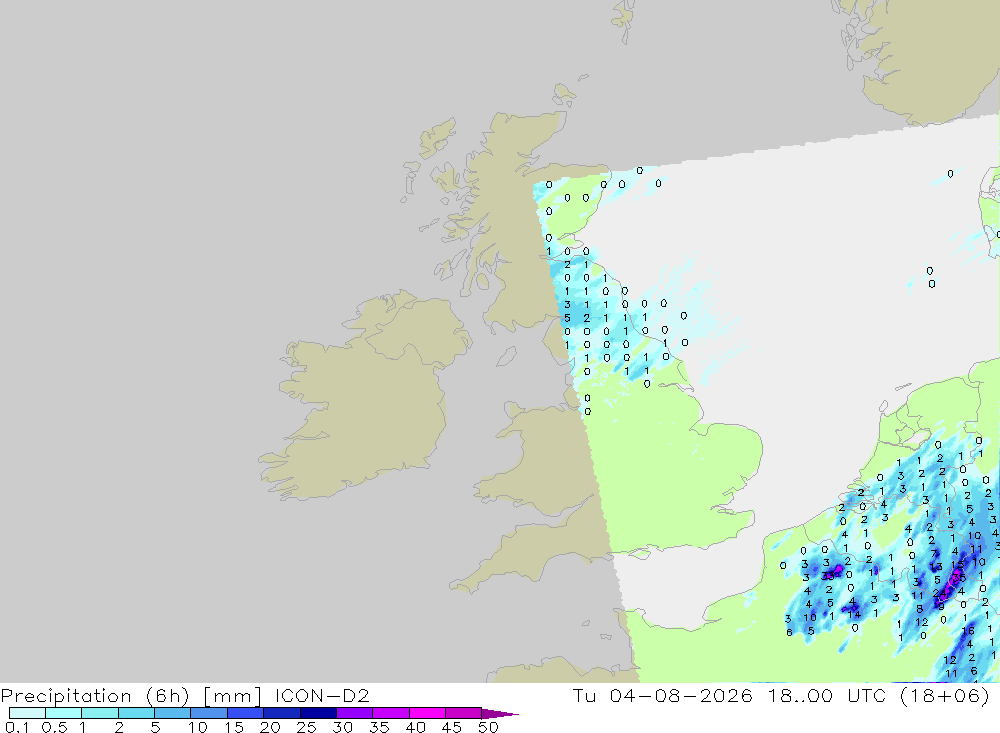Screen dimensions: 1000x733
Task: Click the '10' legend scale label
Action: [x=198, y=727]
